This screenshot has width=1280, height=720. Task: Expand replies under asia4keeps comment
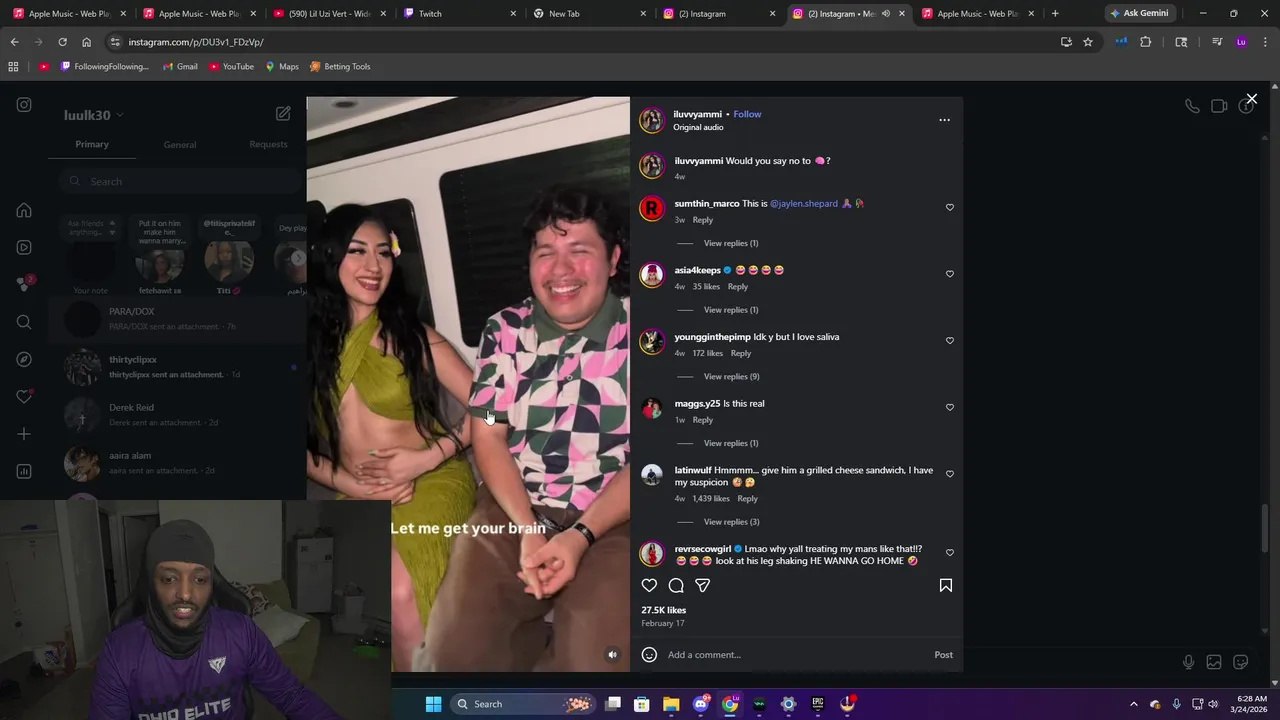coord(731,310)
